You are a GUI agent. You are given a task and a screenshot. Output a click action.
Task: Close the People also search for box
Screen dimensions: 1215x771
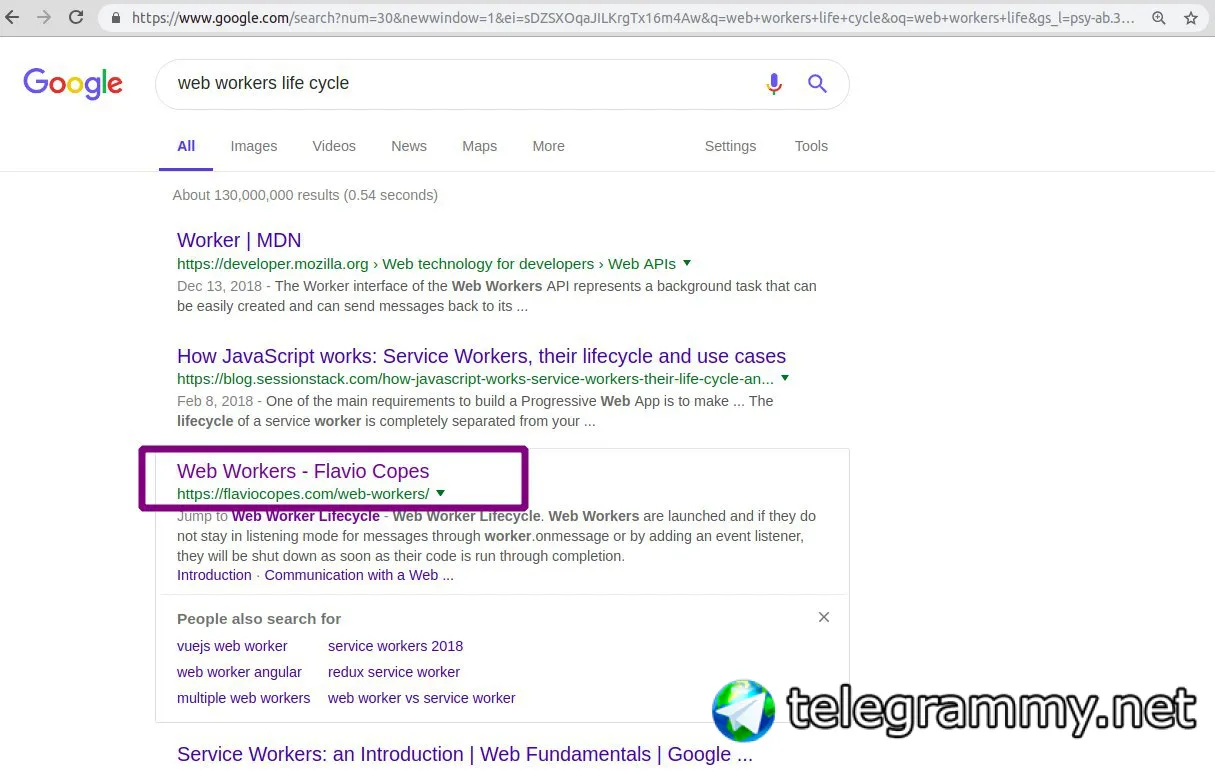824,617
